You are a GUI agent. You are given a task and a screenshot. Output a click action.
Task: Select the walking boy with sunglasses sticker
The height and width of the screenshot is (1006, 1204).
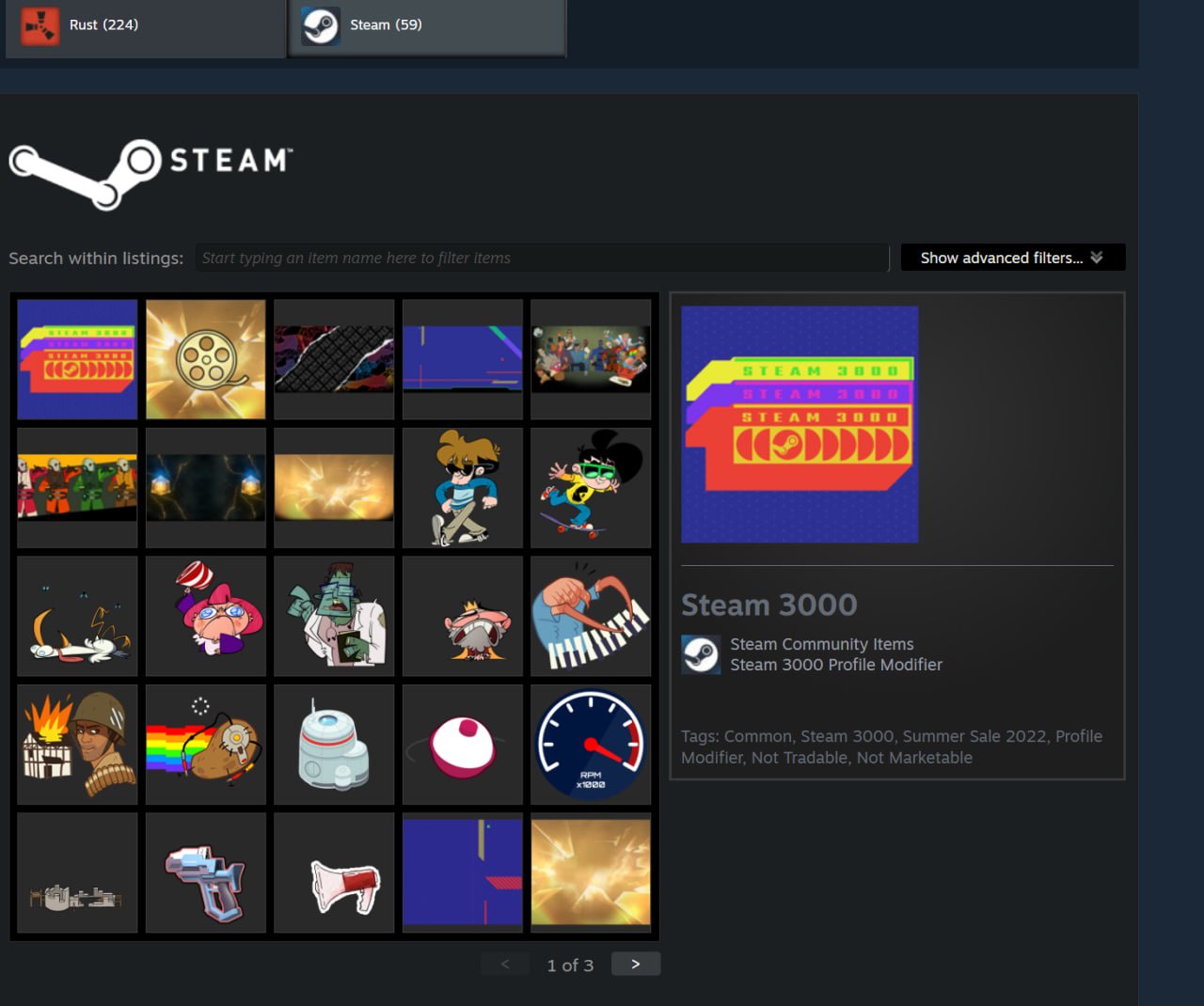(463, 488)
